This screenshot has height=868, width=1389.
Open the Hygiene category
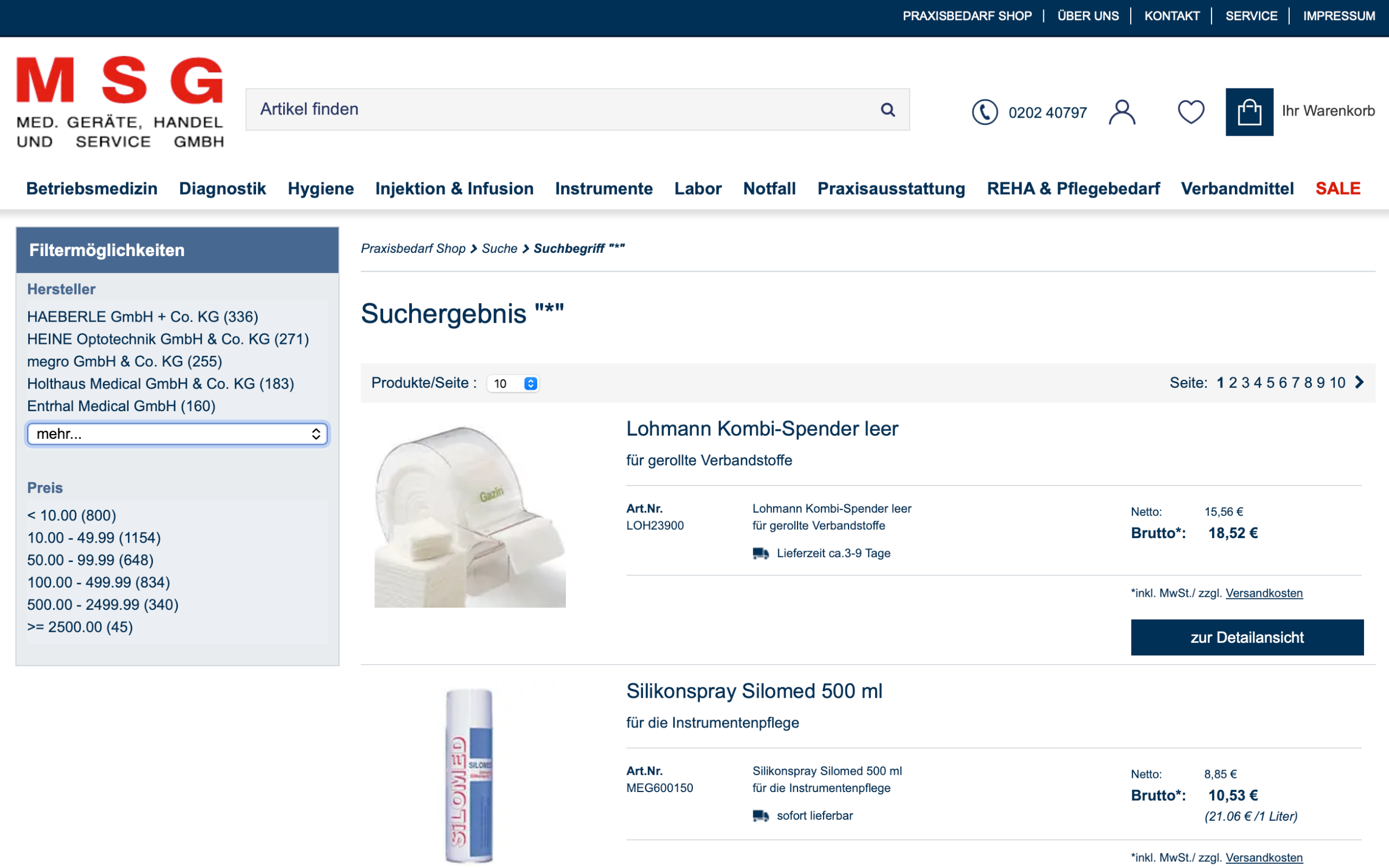tap(321, 189)
